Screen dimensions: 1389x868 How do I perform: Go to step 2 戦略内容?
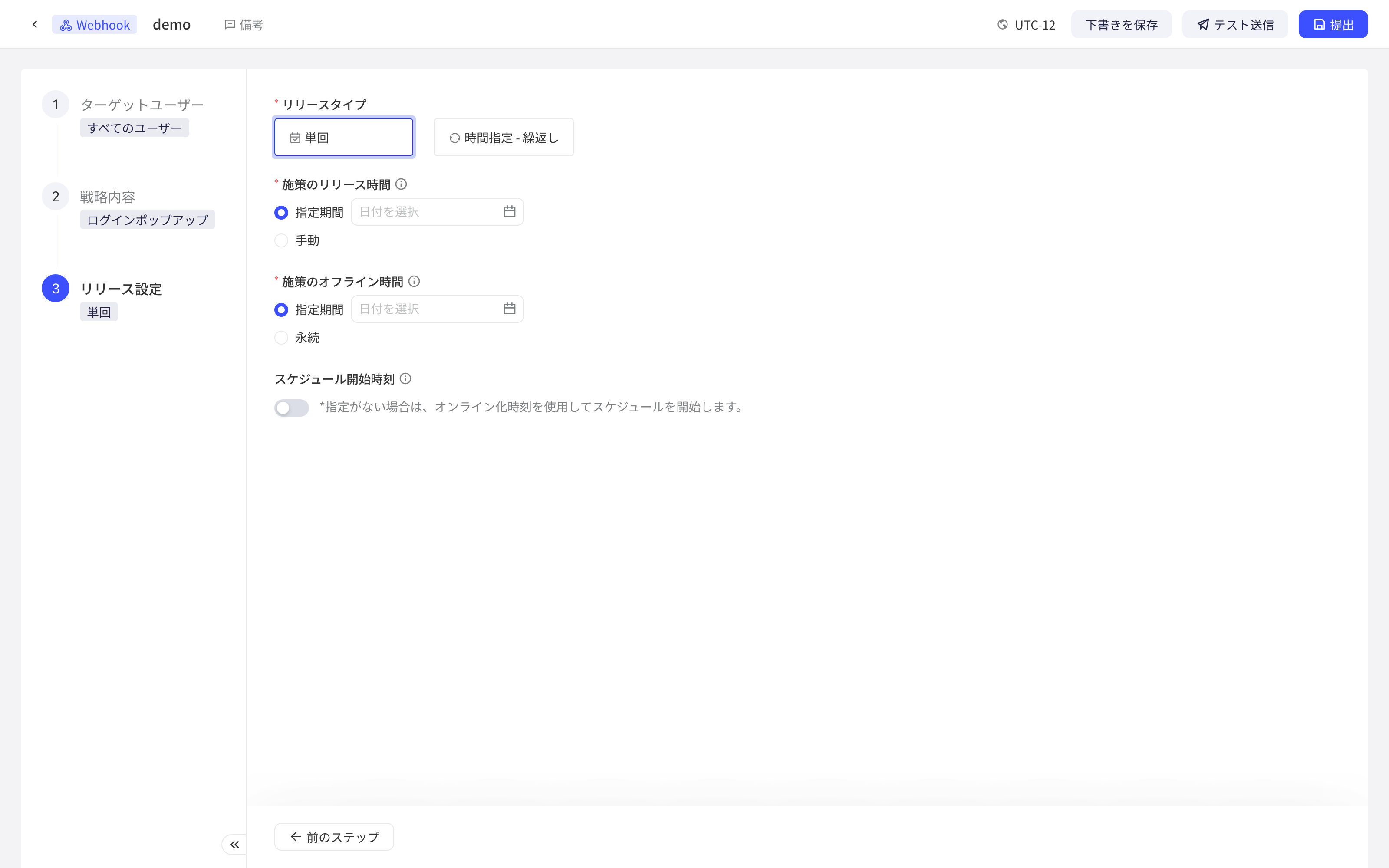[107, 197]
